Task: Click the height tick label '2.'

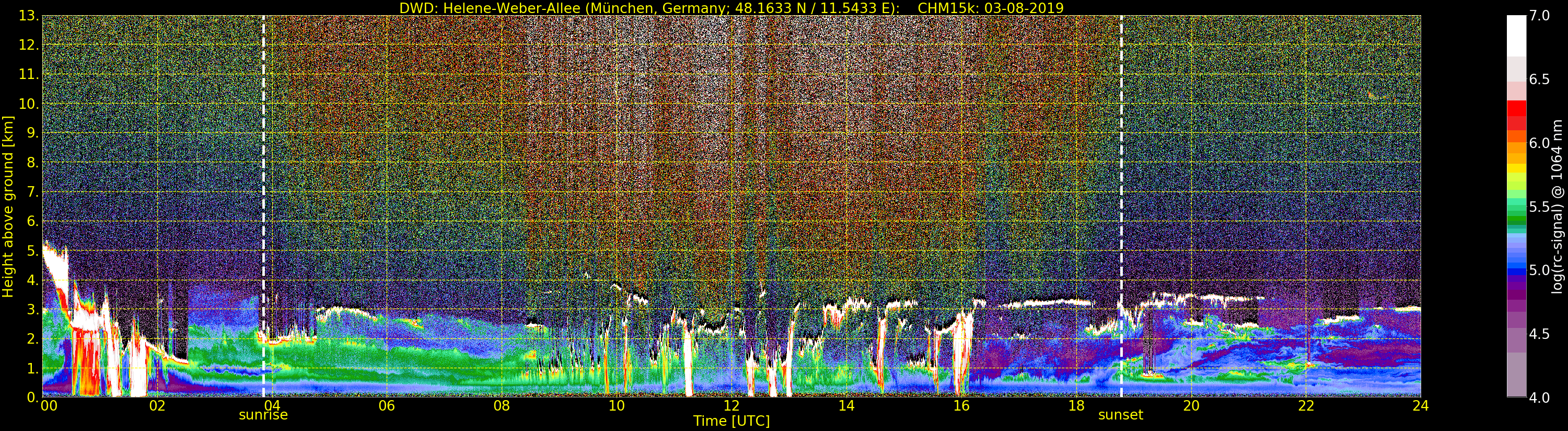Action: (x=32, y=338)
